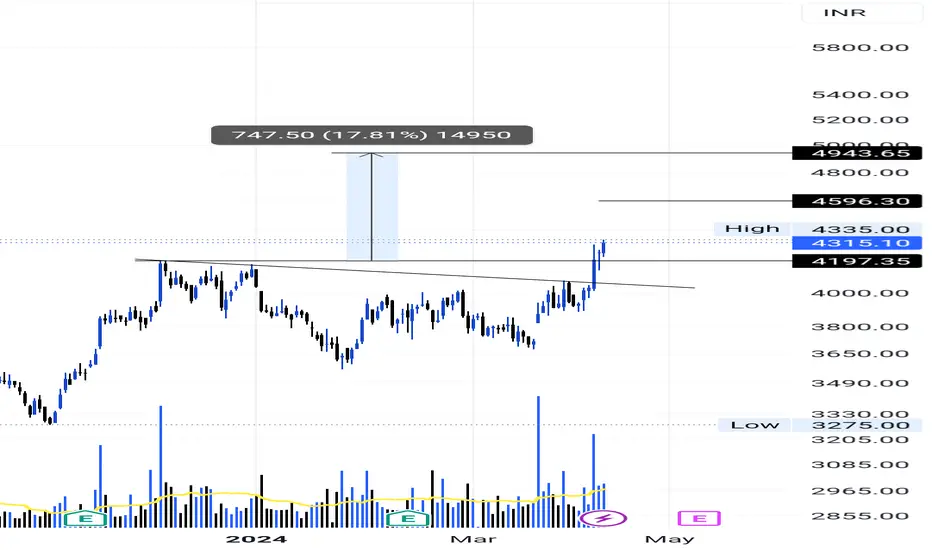Select the short horizontal line at 4596.30

pyautogui.click(x=695, y=201)
